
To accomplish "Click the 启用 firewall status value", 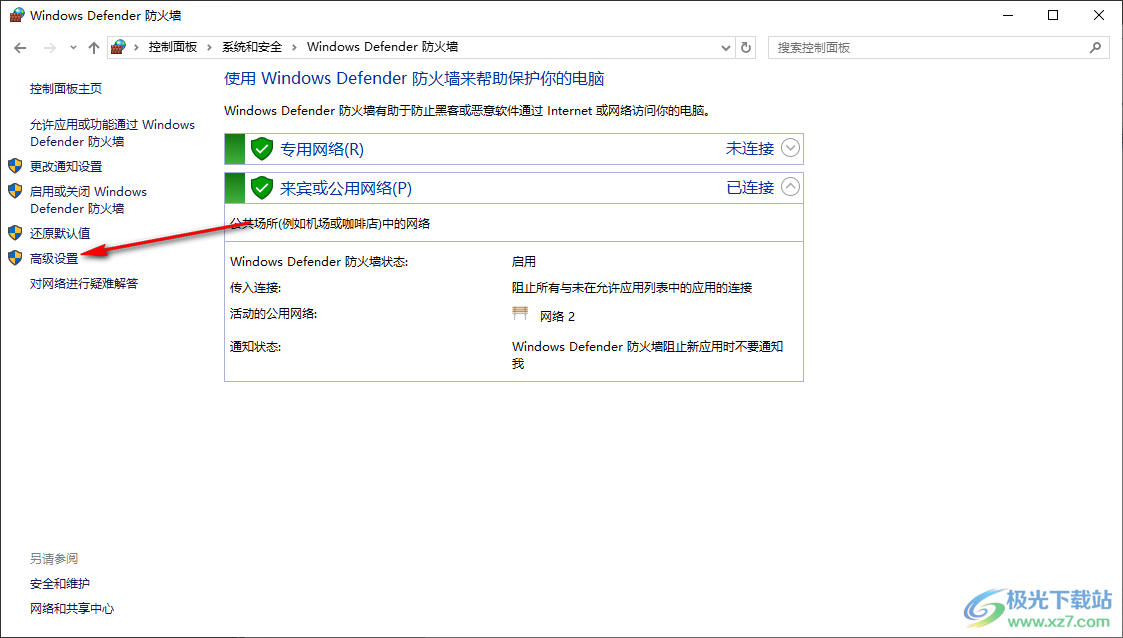I will 524,262.
